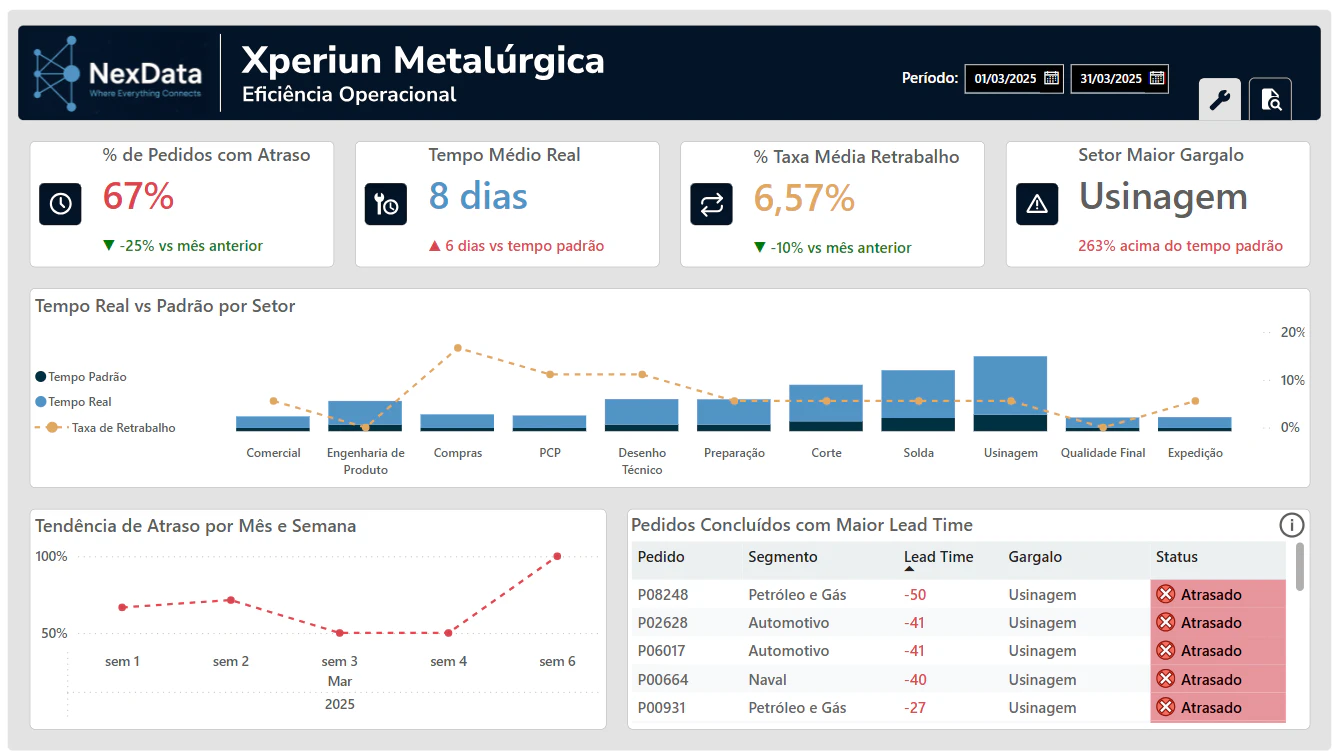Click the Compras rework rate point

click(458, 348)
